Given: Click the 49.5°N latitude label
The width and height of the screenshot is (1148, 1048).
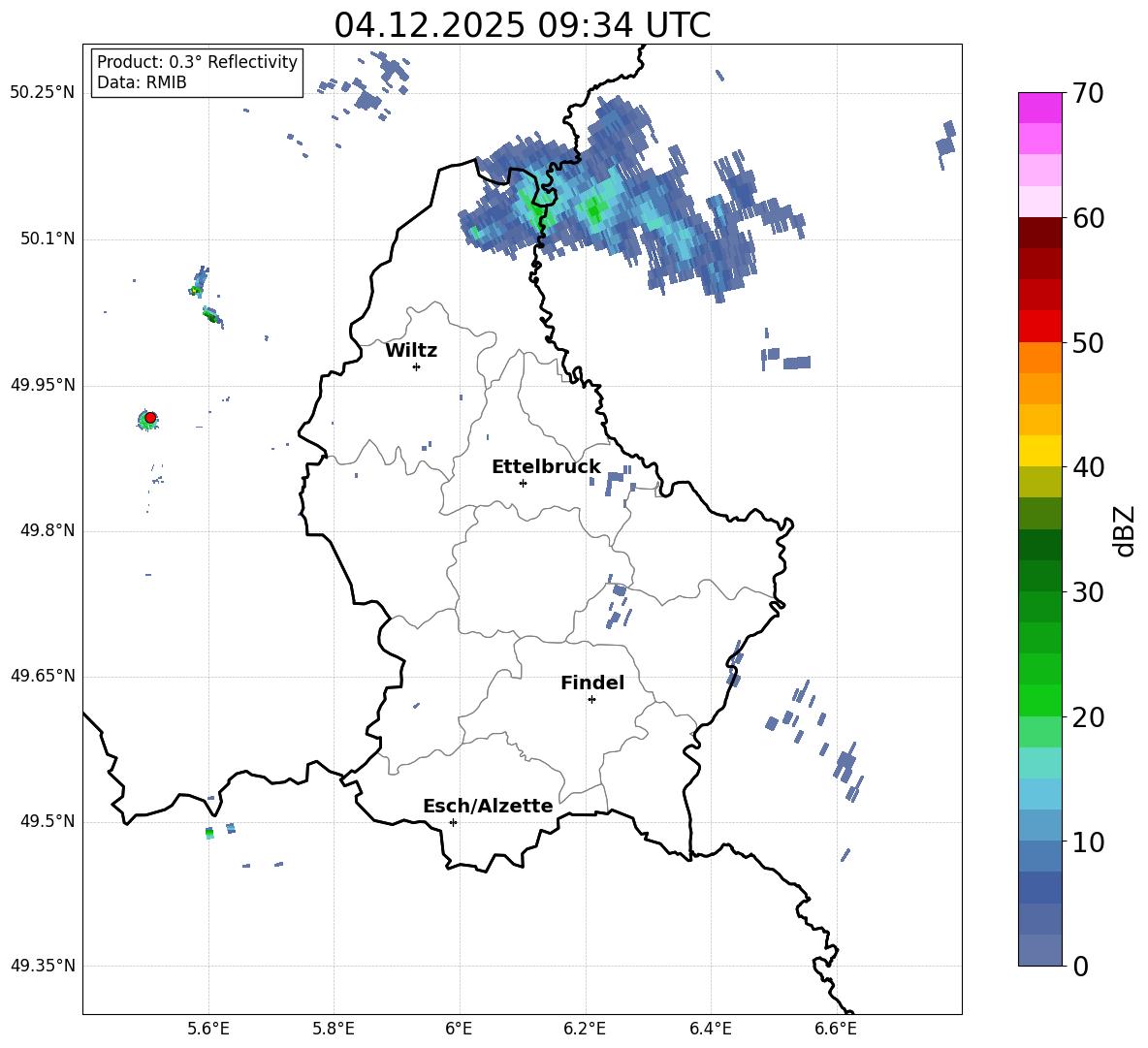Looking at the screenshot, I should click(48, 821).
